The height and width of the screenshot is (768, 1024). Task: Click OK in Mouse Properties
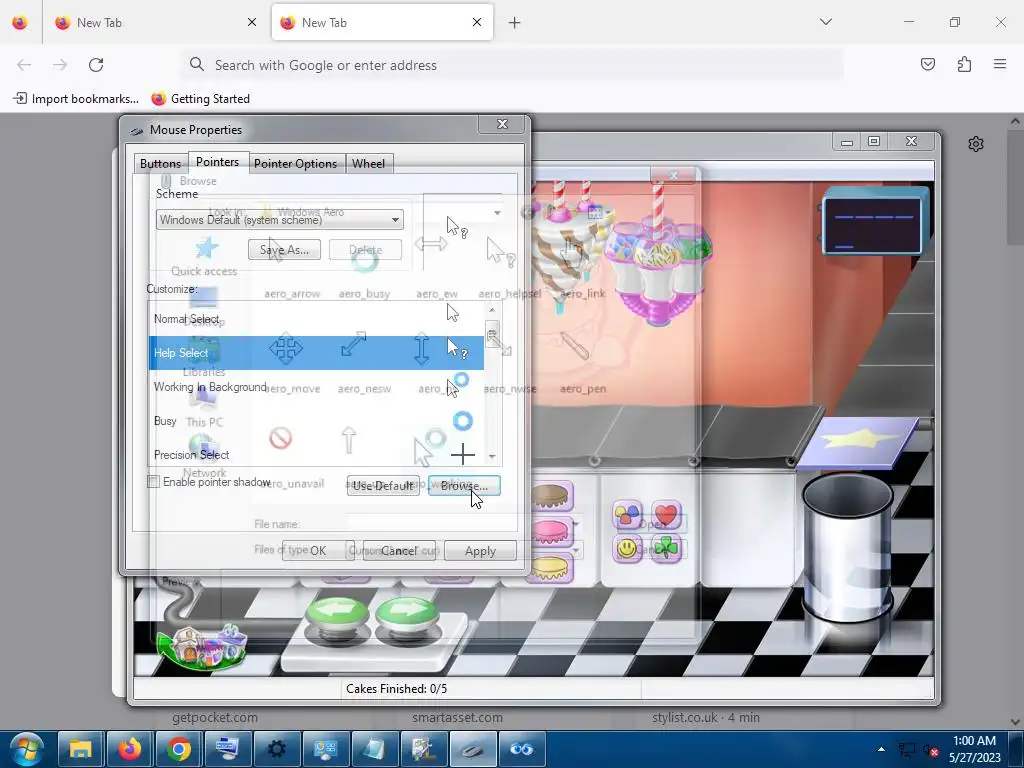318,551
